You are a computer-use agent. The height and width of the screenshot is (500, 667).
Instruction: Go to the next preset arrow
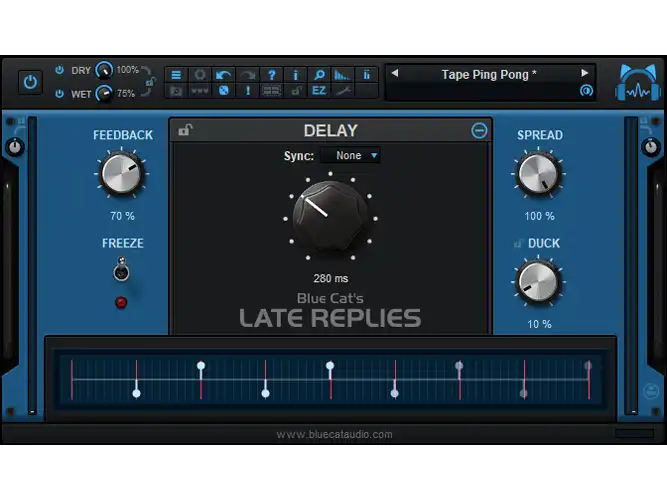pos(585,73)
